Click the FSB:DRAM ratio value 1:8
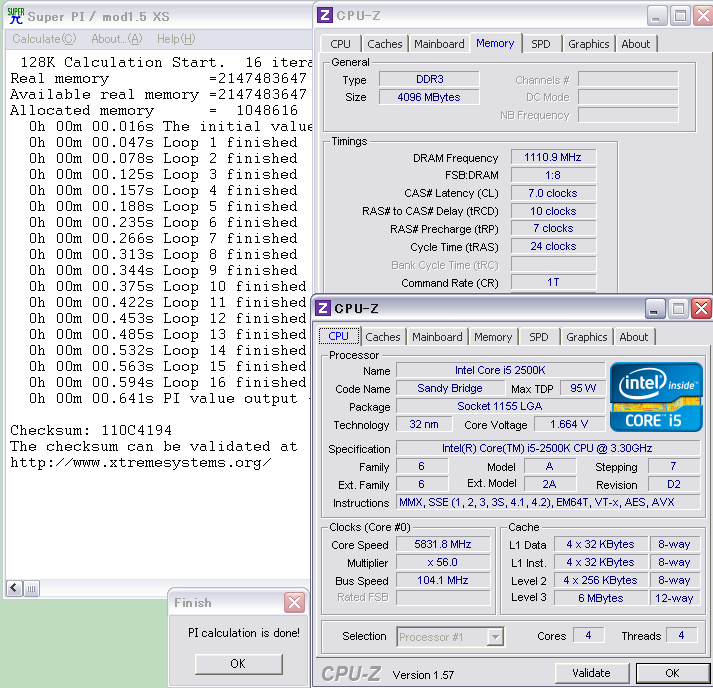713x688 pixels. pyautogui.click(x=553, y=175)
